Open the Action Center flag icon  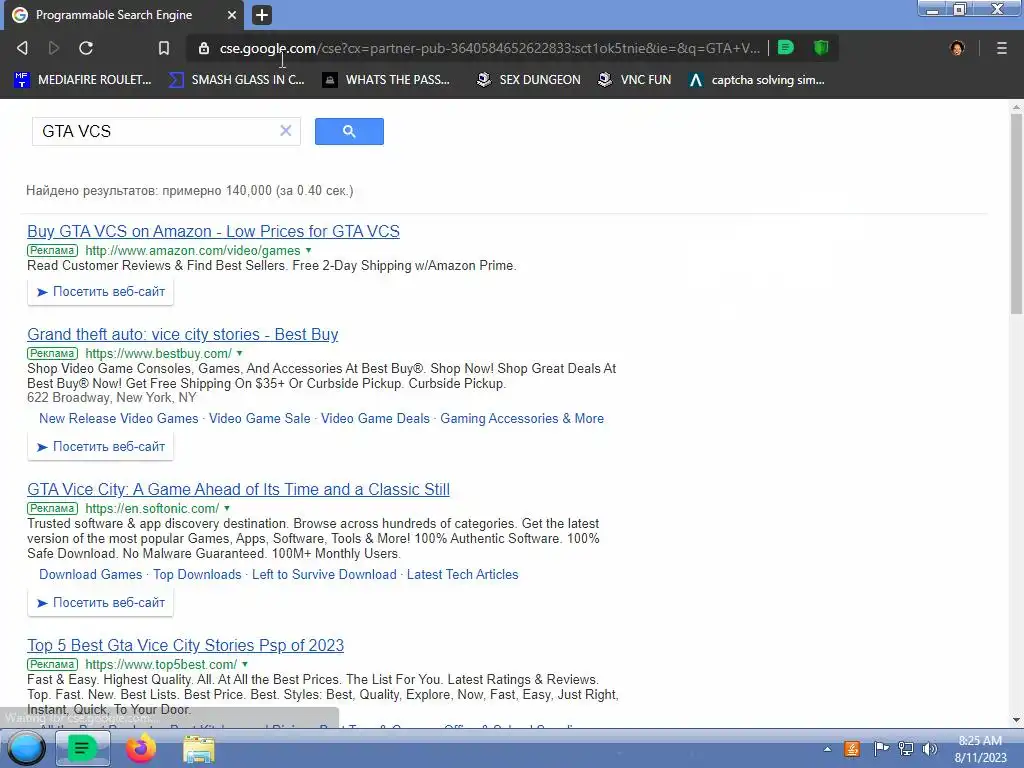pos(881,749)
